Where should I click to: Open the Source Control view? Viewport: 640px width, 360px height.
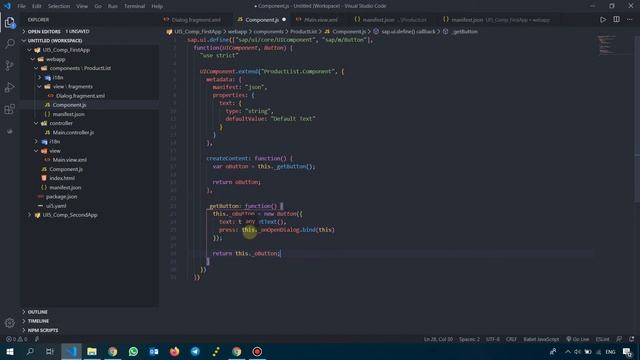tap(10, 65)
